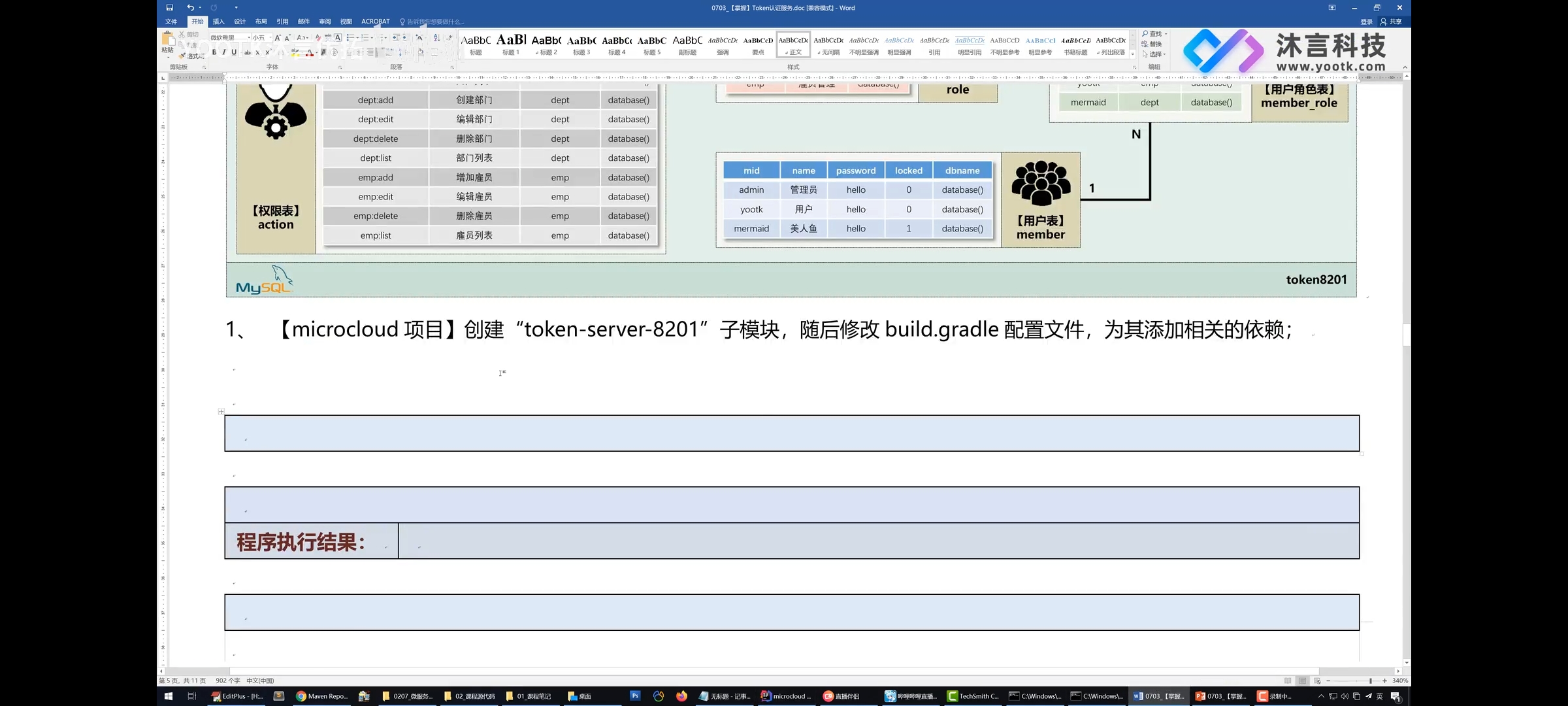The height and width of the screenshot is (706, 1568).
Task: Switch to Web Layout view icon
Action: coord(1317,681)
